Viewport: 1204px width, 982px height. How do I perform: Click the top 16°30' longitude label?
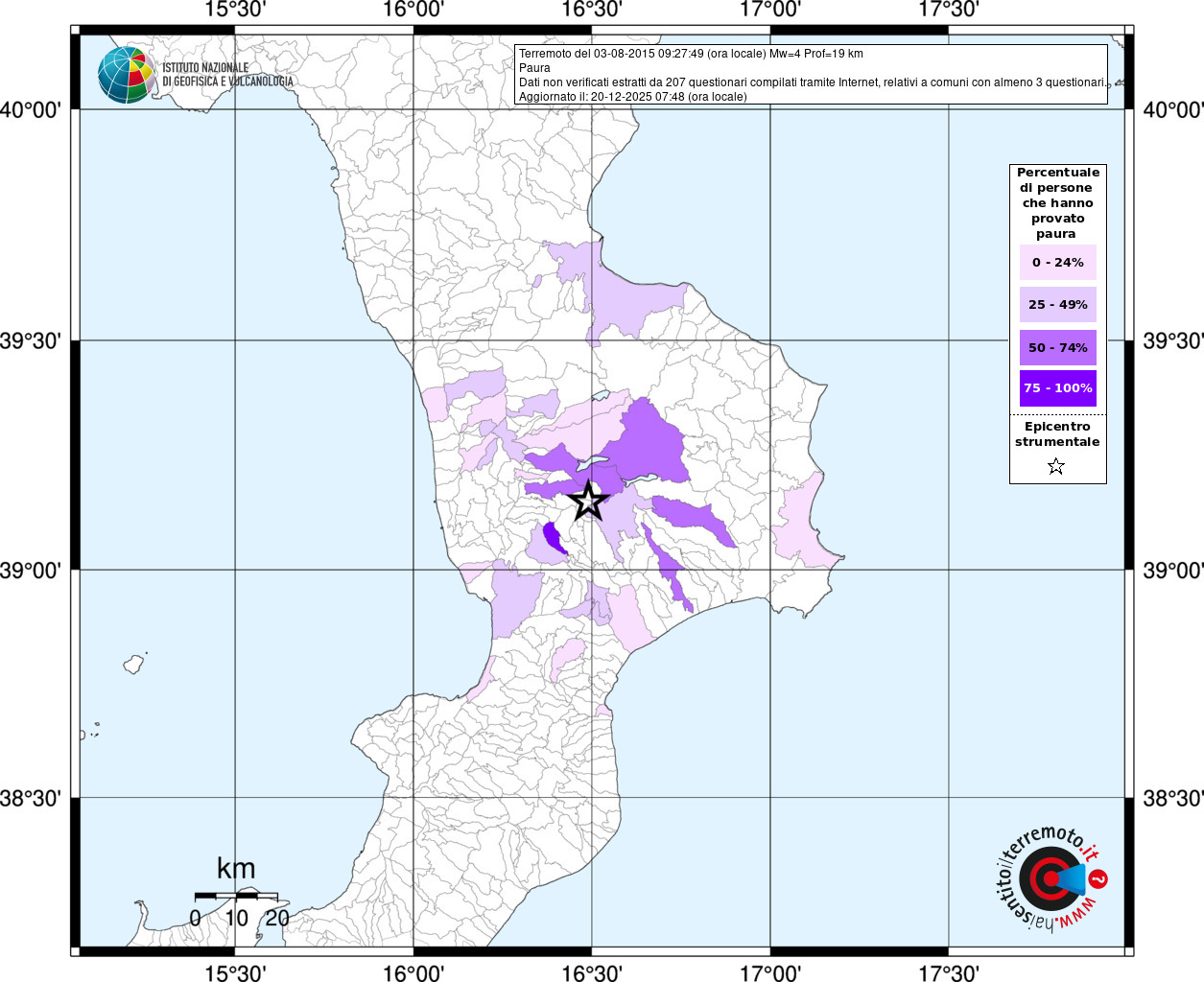(x=592, y=10)
